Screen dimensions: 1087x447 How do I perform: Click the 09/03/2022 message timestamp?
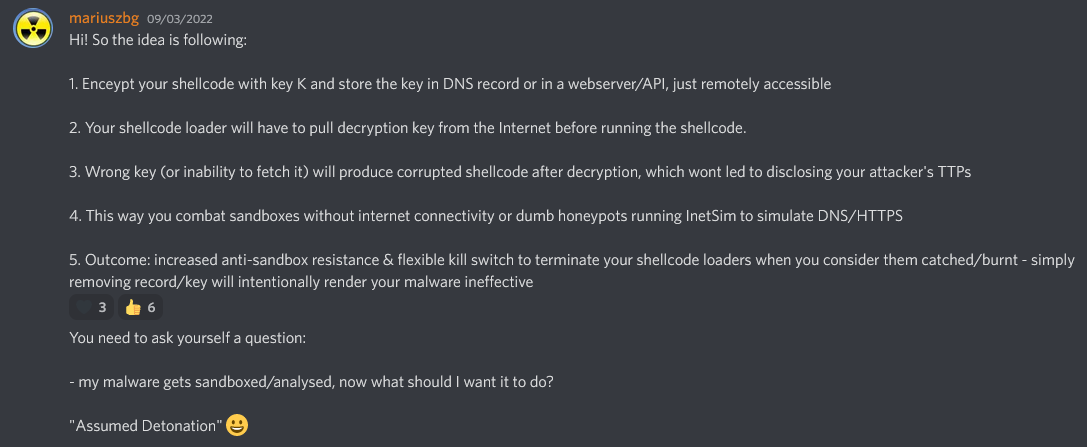pos(180,19)
